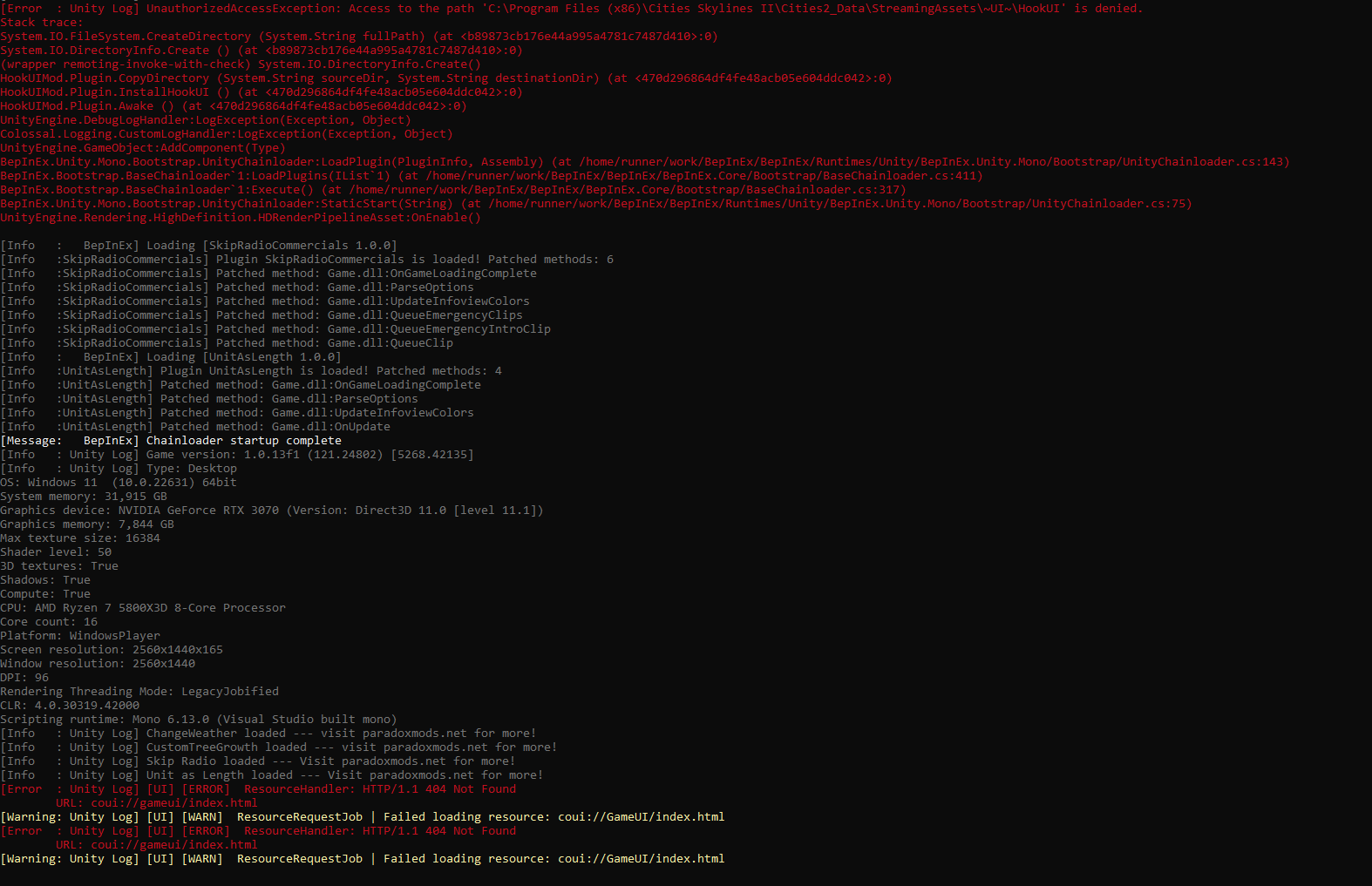
Task: Click the UnitAsLength Game.dll:UpdateInfoviewColors line
Action: click(237, 413)
